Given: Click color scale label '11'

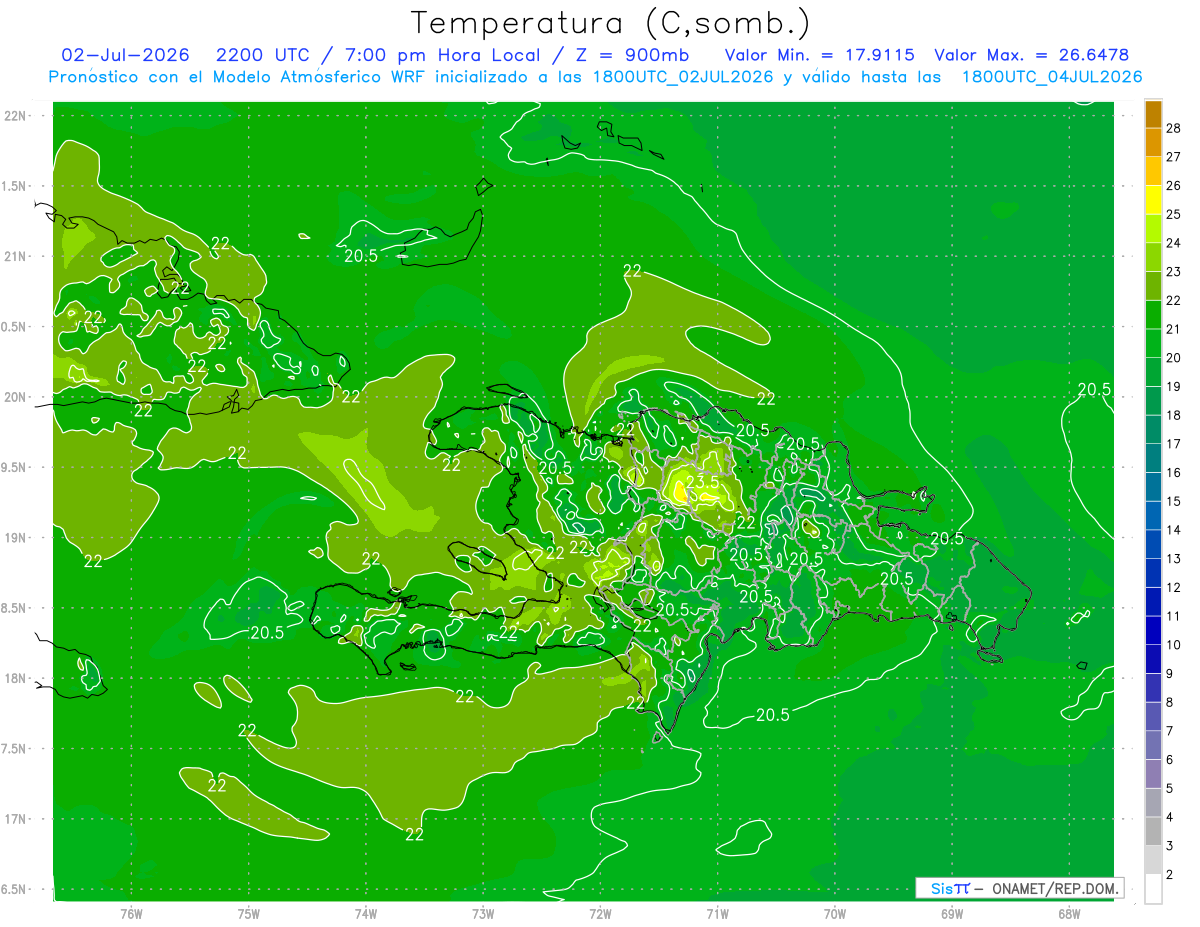Looking at the screenshot, I should [1174, 616].
